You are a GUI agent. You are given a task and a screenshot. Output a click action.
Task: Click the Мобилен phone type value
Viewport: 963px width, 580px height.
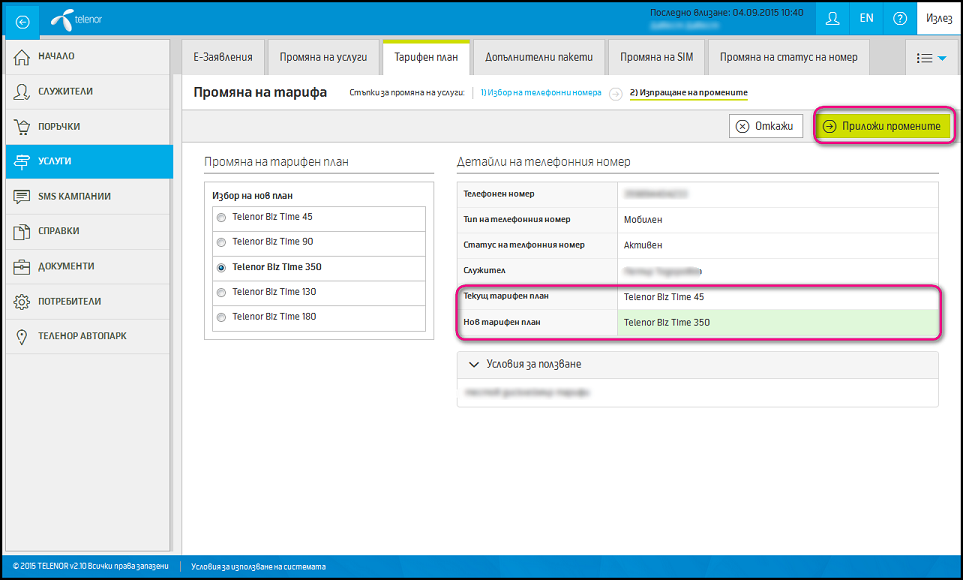point(643,219)
